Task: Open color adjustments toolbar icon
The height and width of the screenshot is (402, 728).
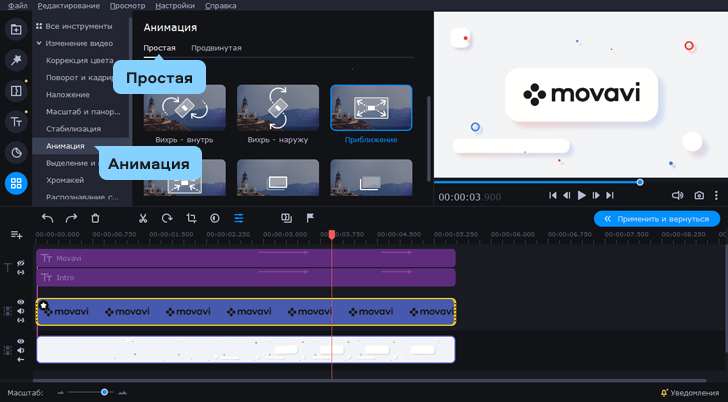Action: pos(214,218)
